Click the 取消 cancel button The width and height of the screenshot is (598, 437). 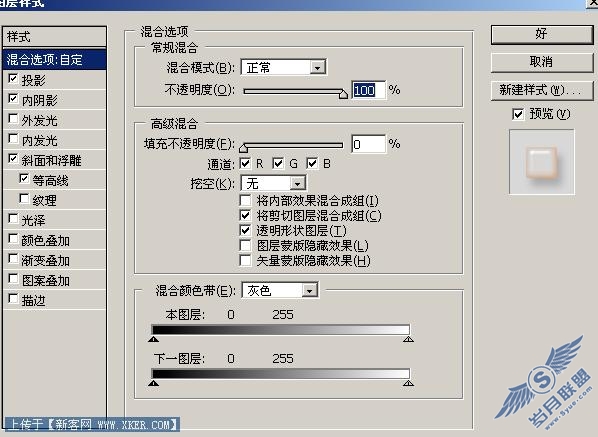[x=542, y=63]
